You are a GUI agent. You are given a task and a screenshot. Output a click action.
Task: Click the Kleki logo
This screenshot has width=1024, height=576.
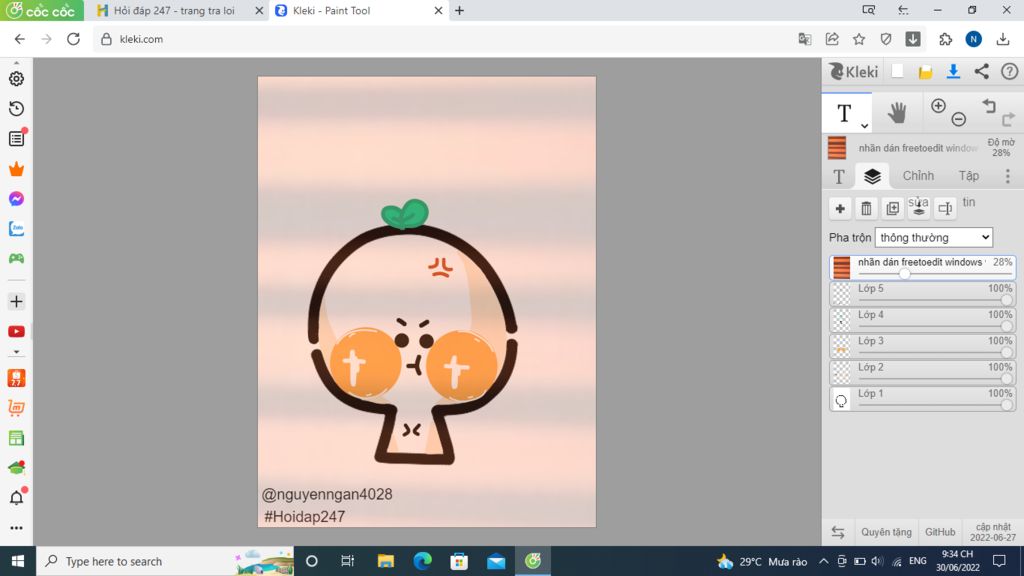[x=853, y=72]
